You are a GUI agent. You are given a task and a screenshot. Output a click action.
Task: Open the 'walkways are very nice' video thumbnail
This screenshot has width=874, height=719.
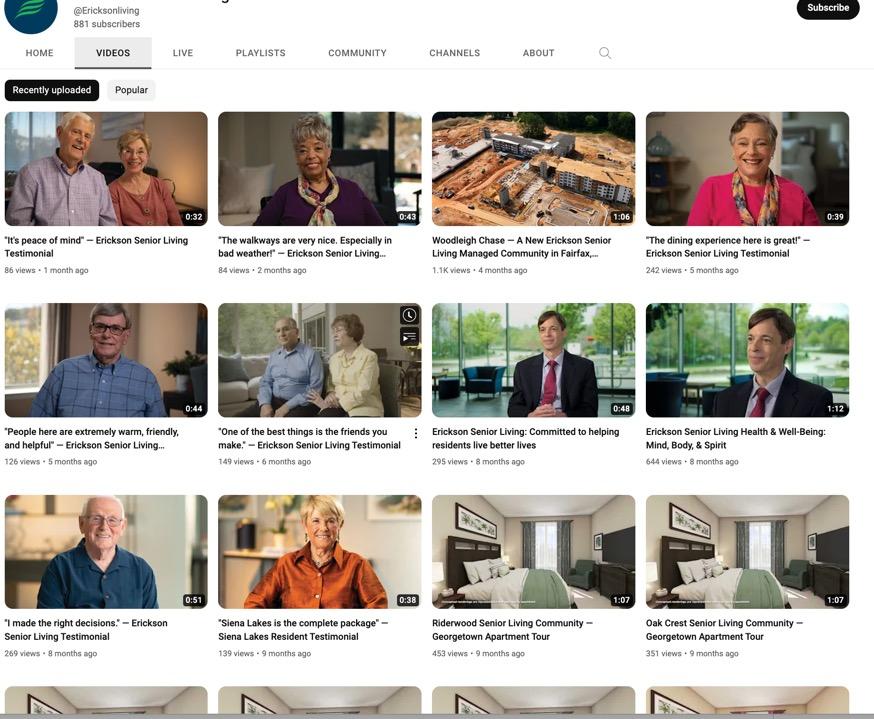coord(319,169)
